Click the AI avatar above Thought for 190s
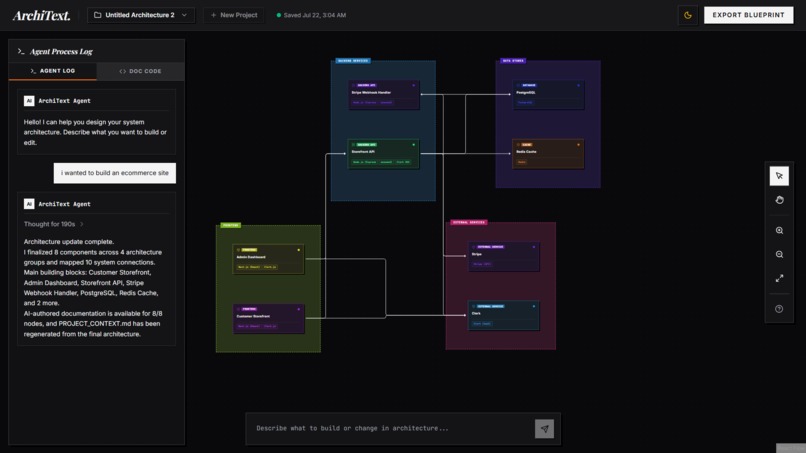Viewport: 806px width, 453px height. (29, 204)
